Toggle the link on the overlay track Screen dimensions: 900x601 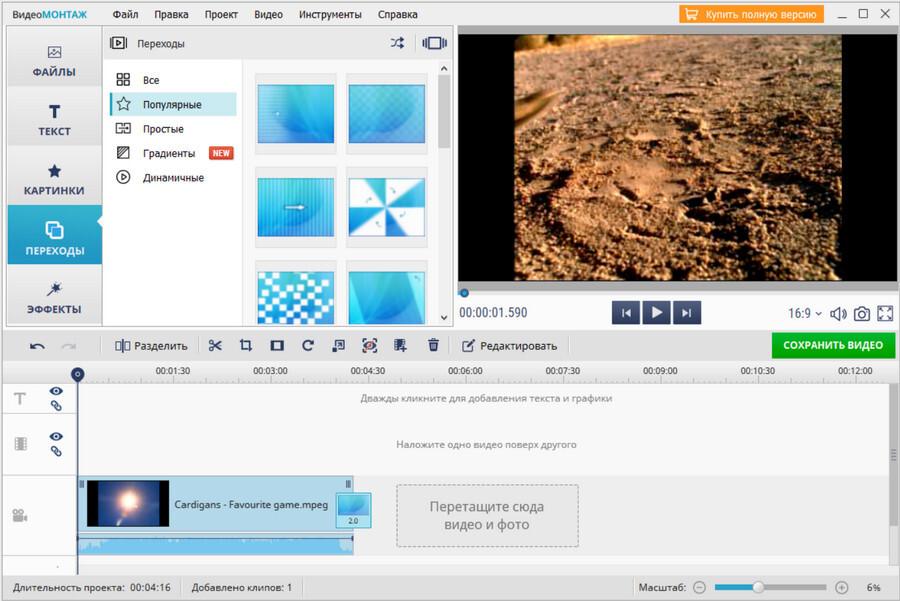click(56, 452)
